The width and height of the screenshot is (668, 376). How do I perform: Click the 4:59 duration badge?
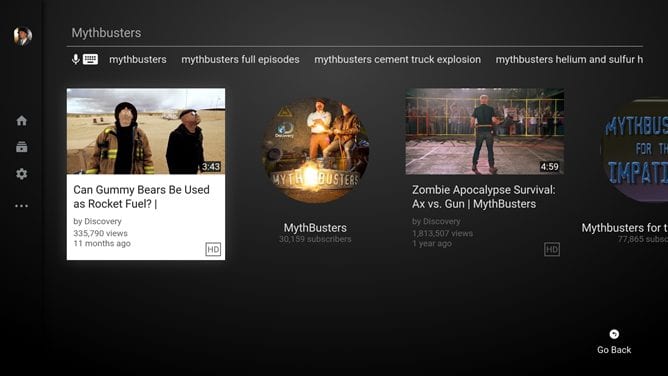pyautogui.click(x=550, y=166)
